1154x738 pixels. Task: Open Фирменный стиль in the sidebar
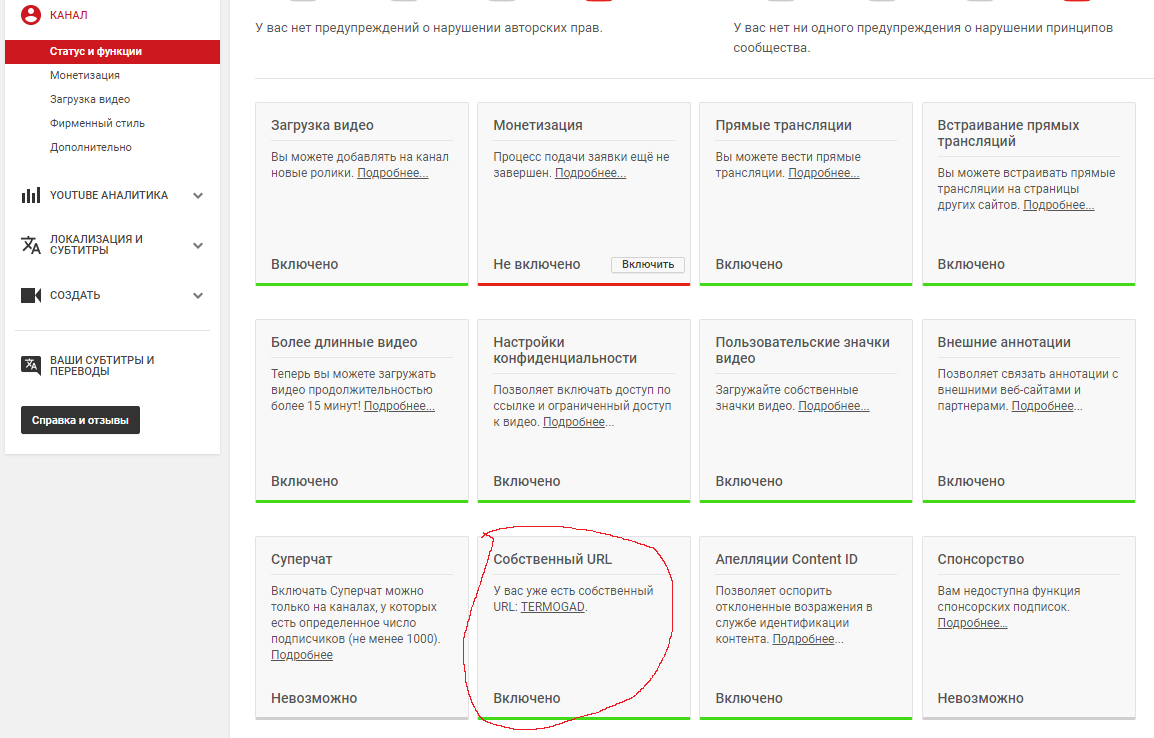(x=97, y=123)
